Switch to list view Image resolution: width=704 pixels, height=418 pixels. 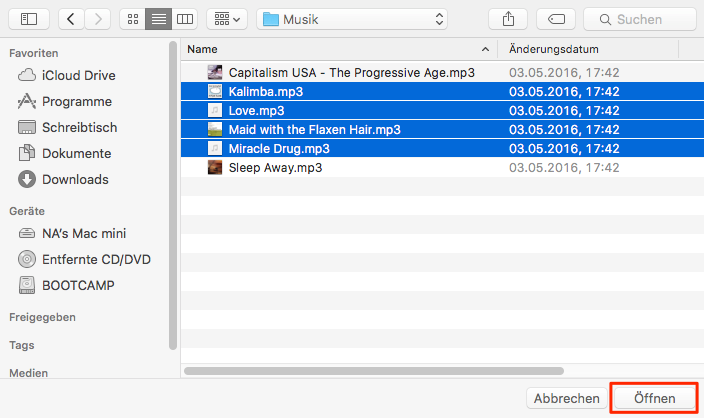[x=158, y=19]
